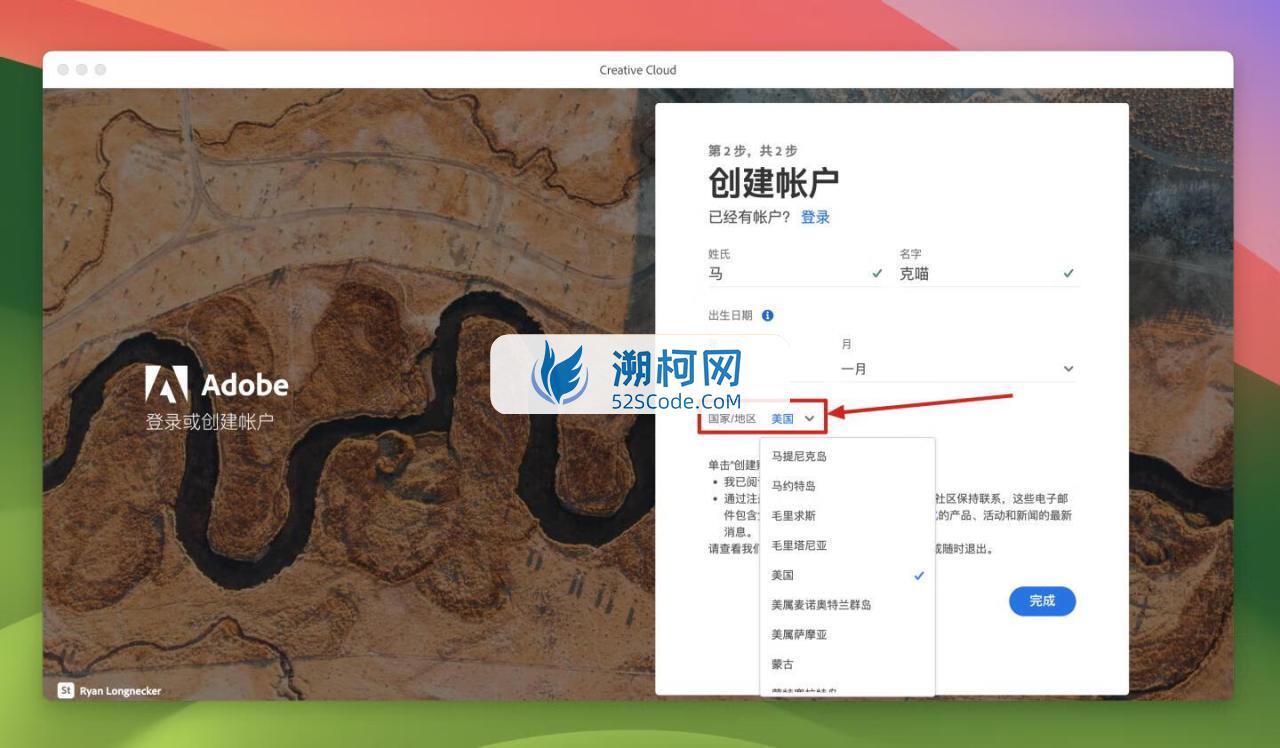Choose 毛里塔尼亚 in the country list

847,546
